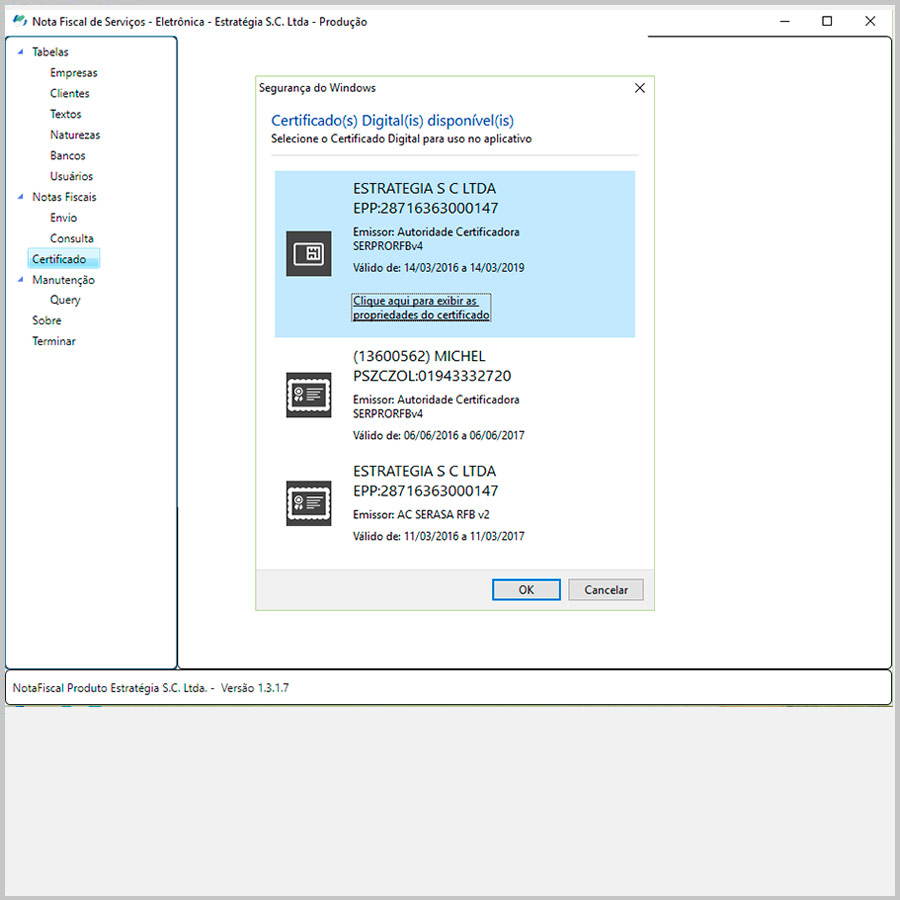
Task: Open the certificate properties link
Action: click(x=421, y=308)
